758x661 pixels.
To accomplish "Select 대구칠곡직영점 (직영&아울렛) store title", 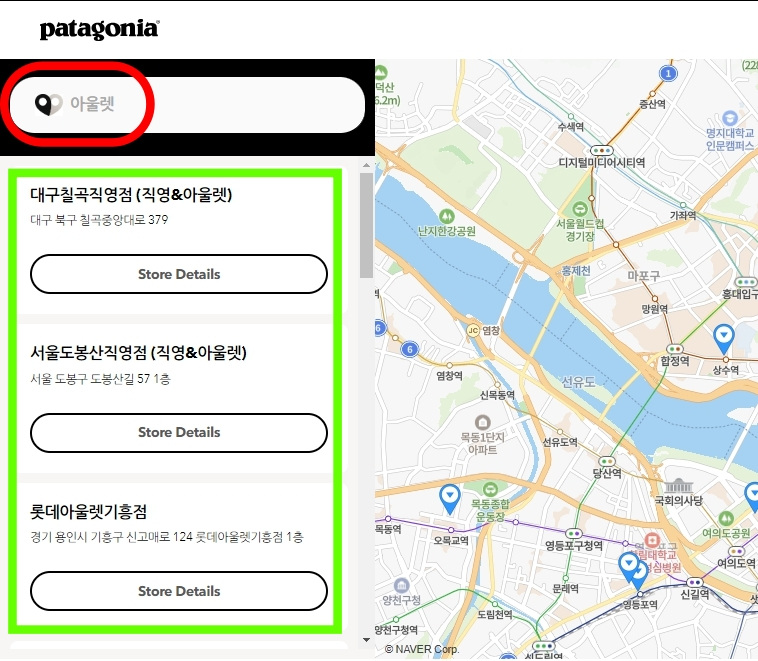I will [x=131, y=194].
